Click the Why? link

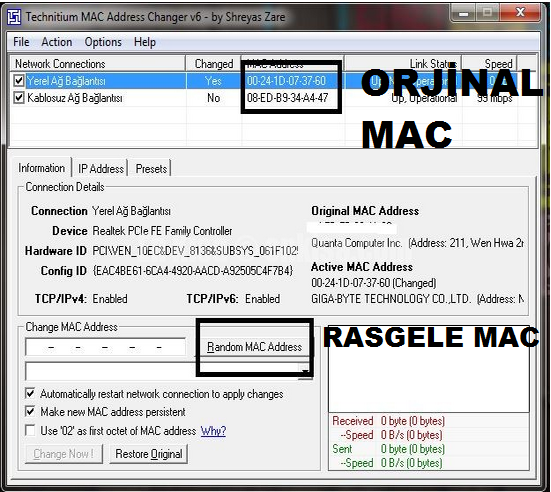[x=213, y=430]
